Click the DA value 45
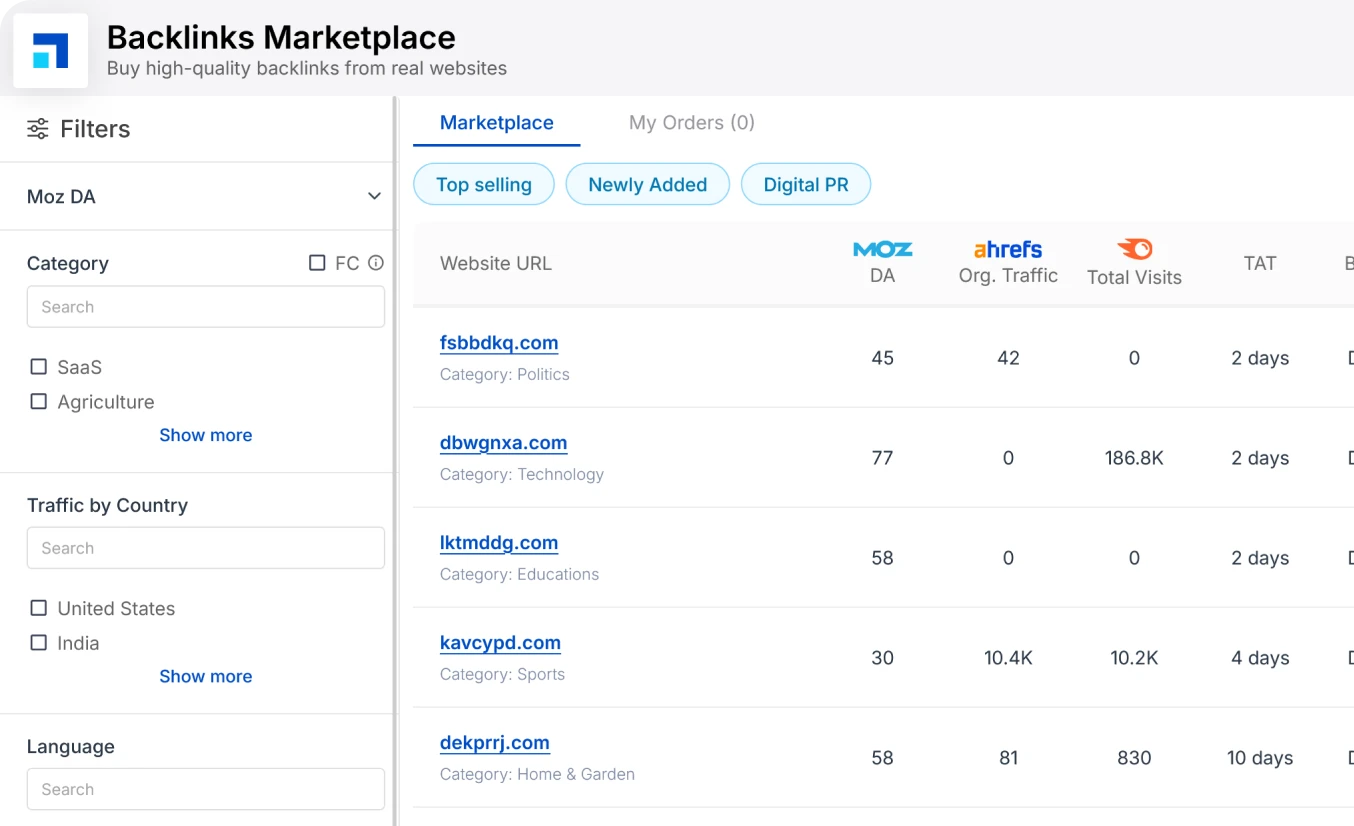The image size is (1354, 826). tap(882, 358)
